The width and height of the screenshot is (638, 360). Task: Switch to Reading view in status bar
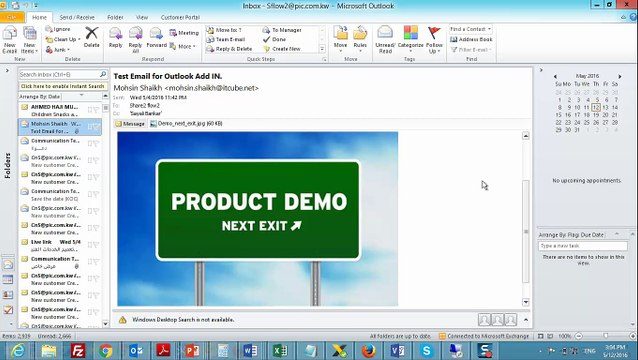pyautogui.click(x=550, y=336)
